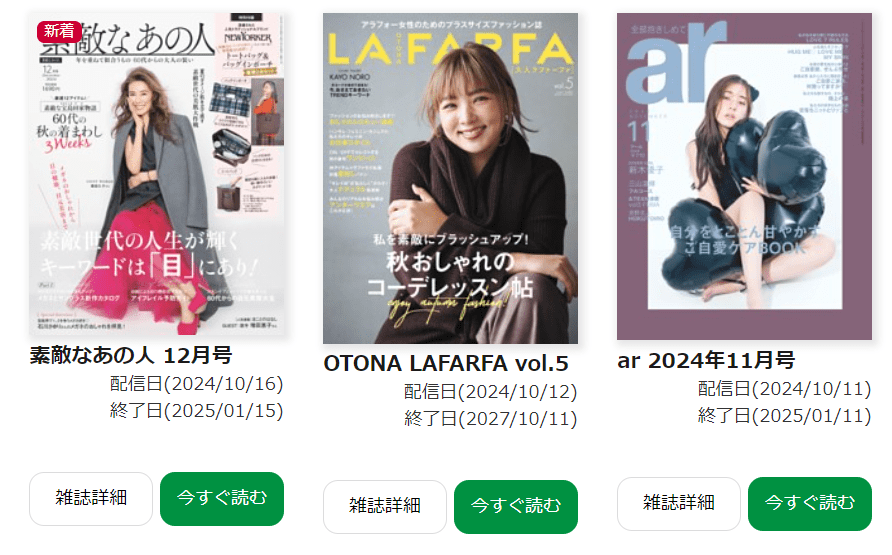This screenshot has width=892, height=555.
Task: Select the 配信日(2024/10/12) text
Action: [x=490, y=392]
